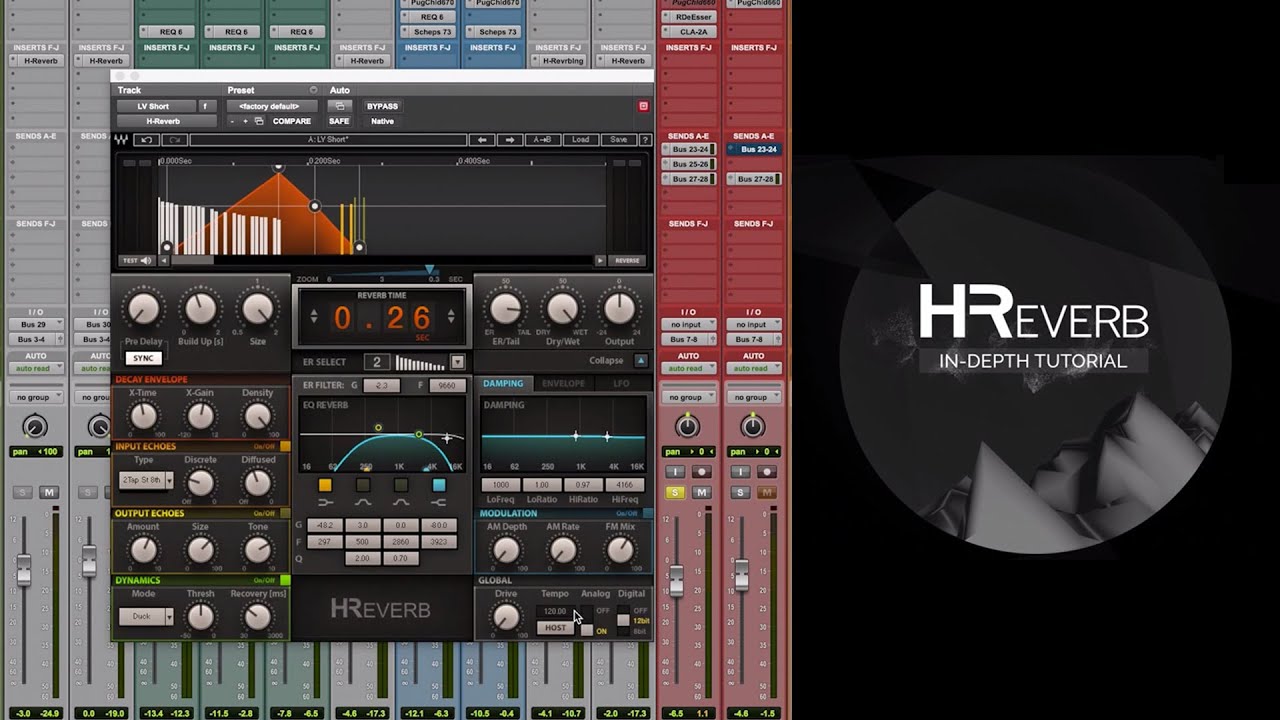The width and height of the screenshot is (1280, 720).
Task: Click the TEST speaker button
Action: tap(137, 261)
